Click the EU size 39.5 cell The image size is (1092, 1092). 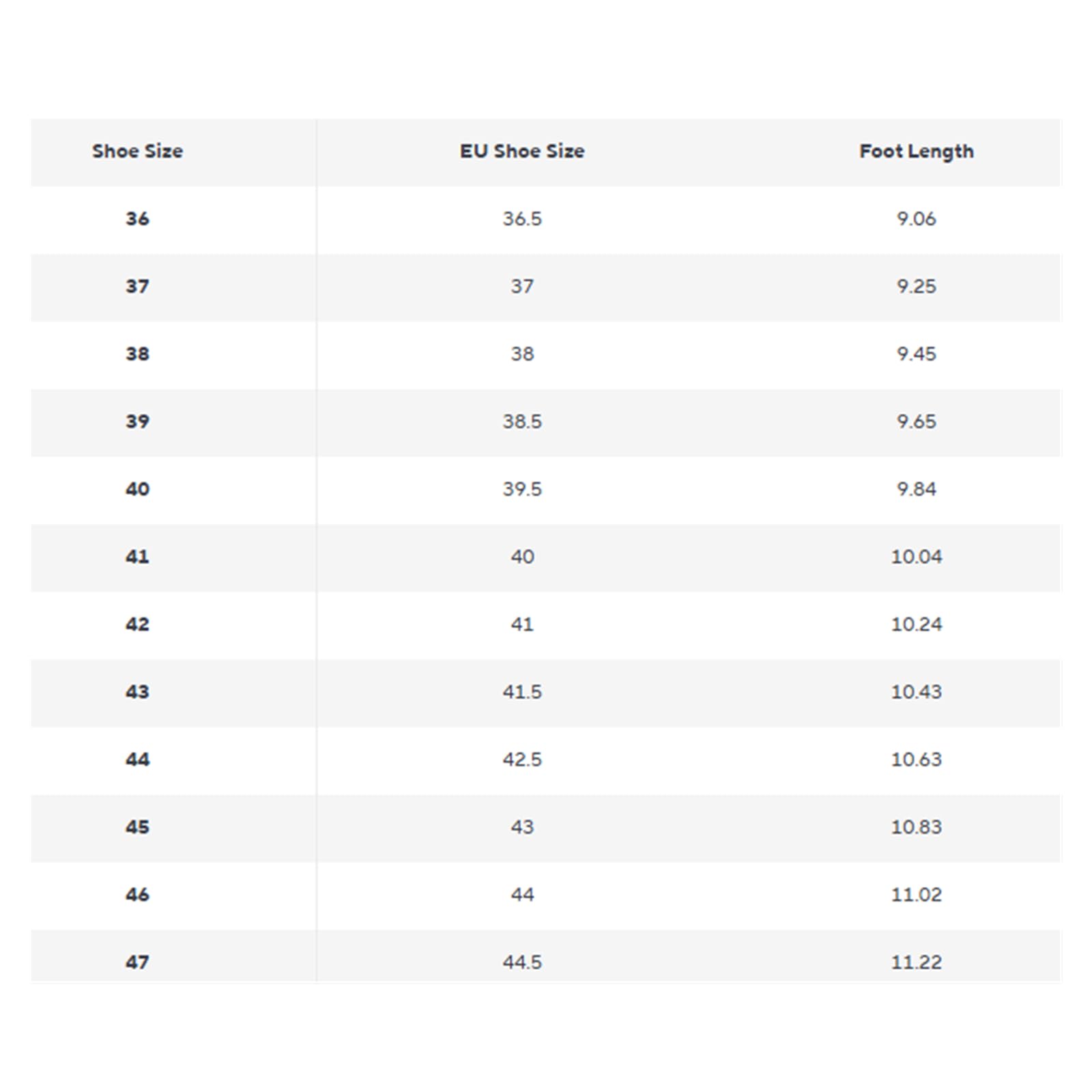pos(522,489)
